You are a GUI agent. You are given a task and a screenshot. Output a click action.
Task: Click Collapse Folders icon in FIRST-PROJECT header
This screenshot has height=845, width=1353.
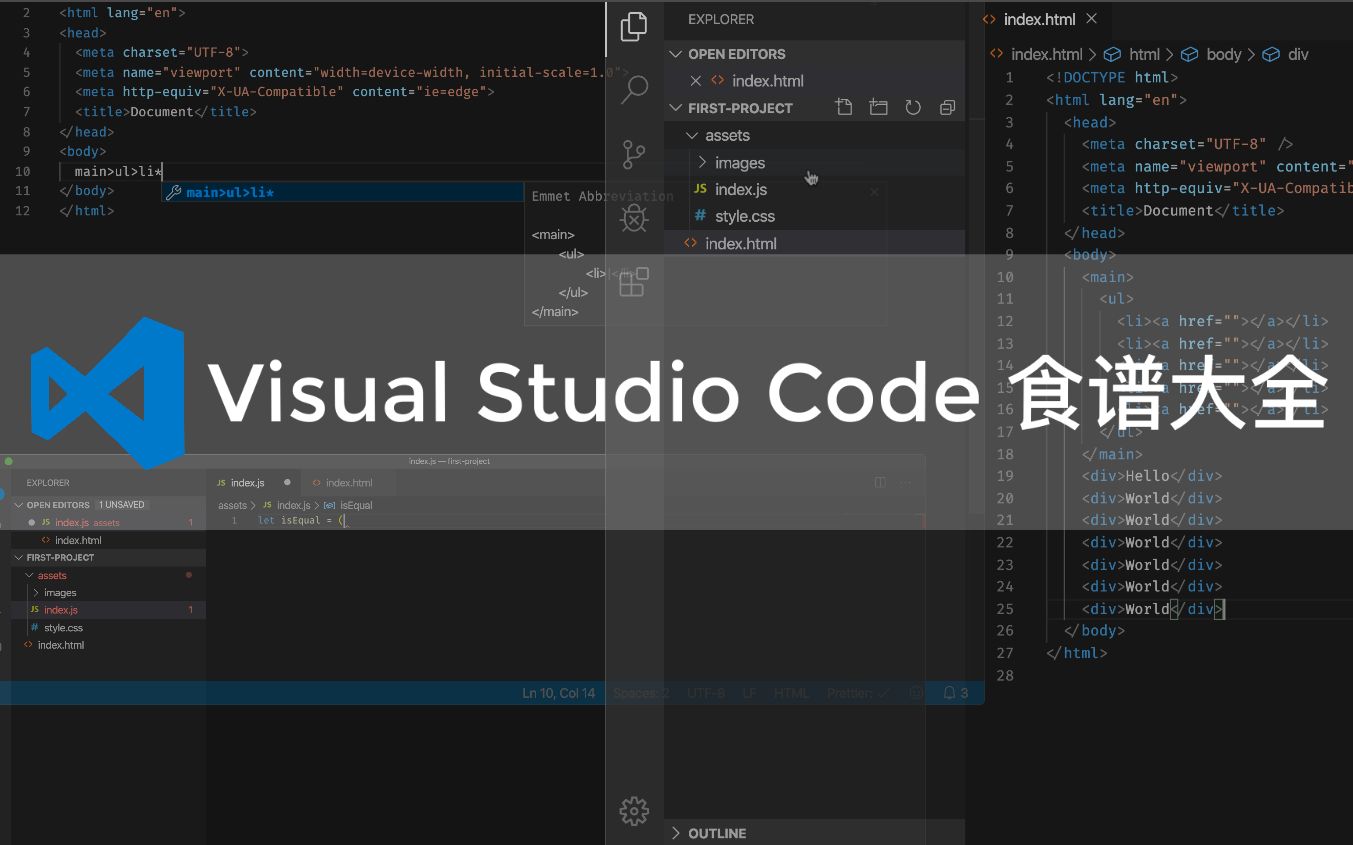(x=947, y=107)
